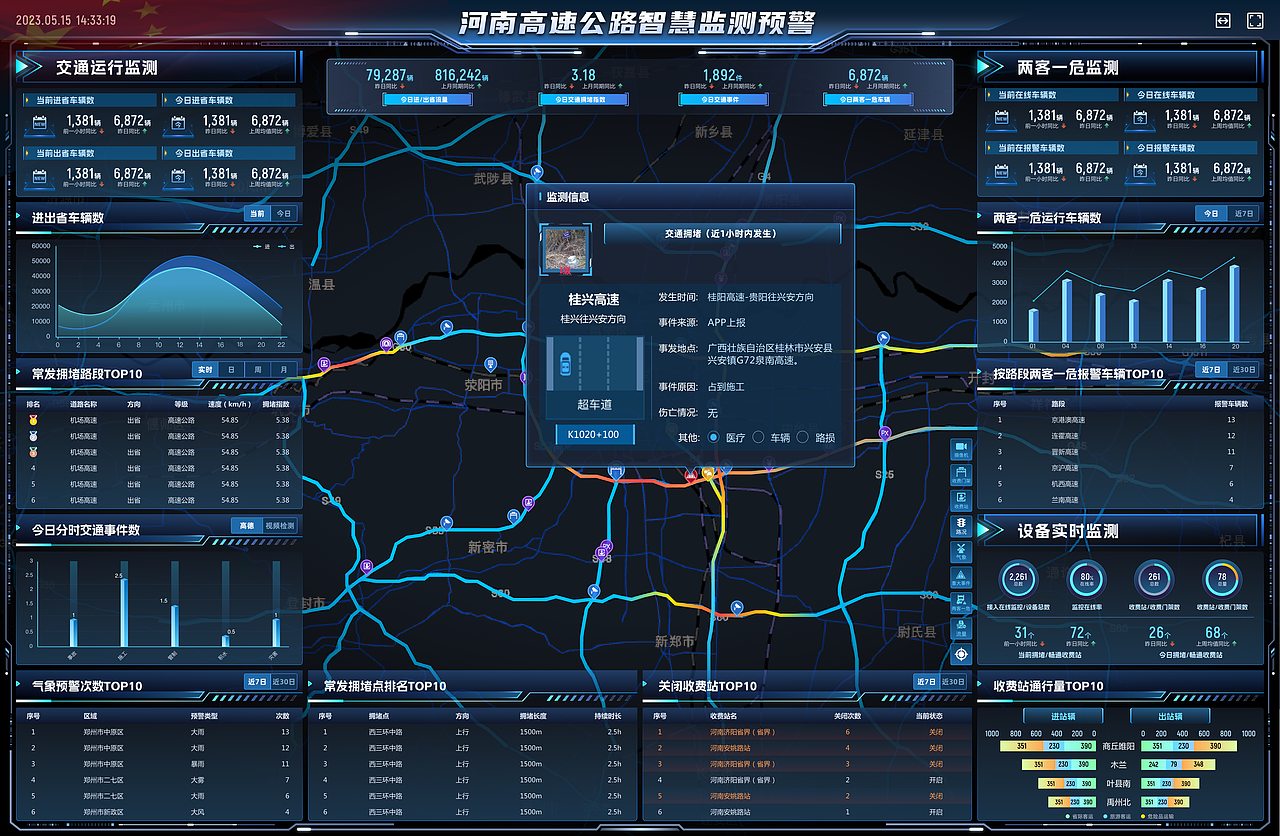1280x836 pixels.
Task: Click the K1020+100 stake number button
Action: (594, 434)
